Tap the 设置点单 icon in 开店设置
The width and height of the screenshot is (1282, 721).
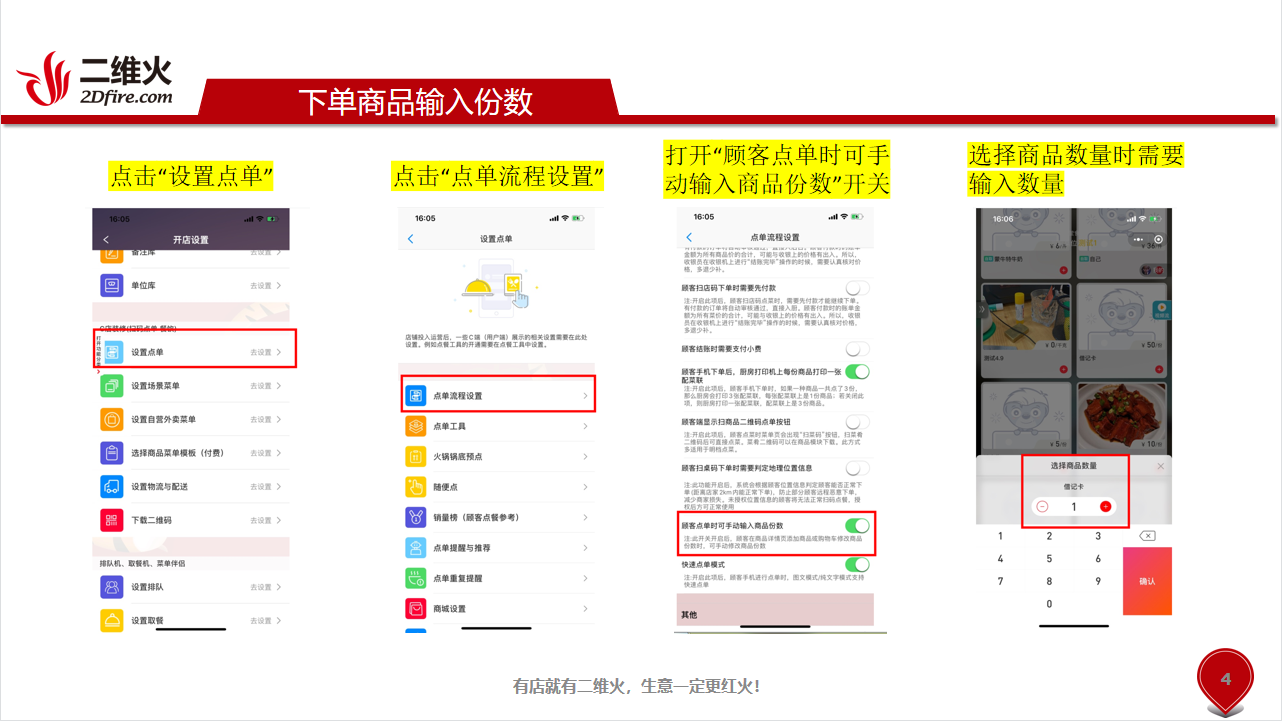tap(113, 352)
